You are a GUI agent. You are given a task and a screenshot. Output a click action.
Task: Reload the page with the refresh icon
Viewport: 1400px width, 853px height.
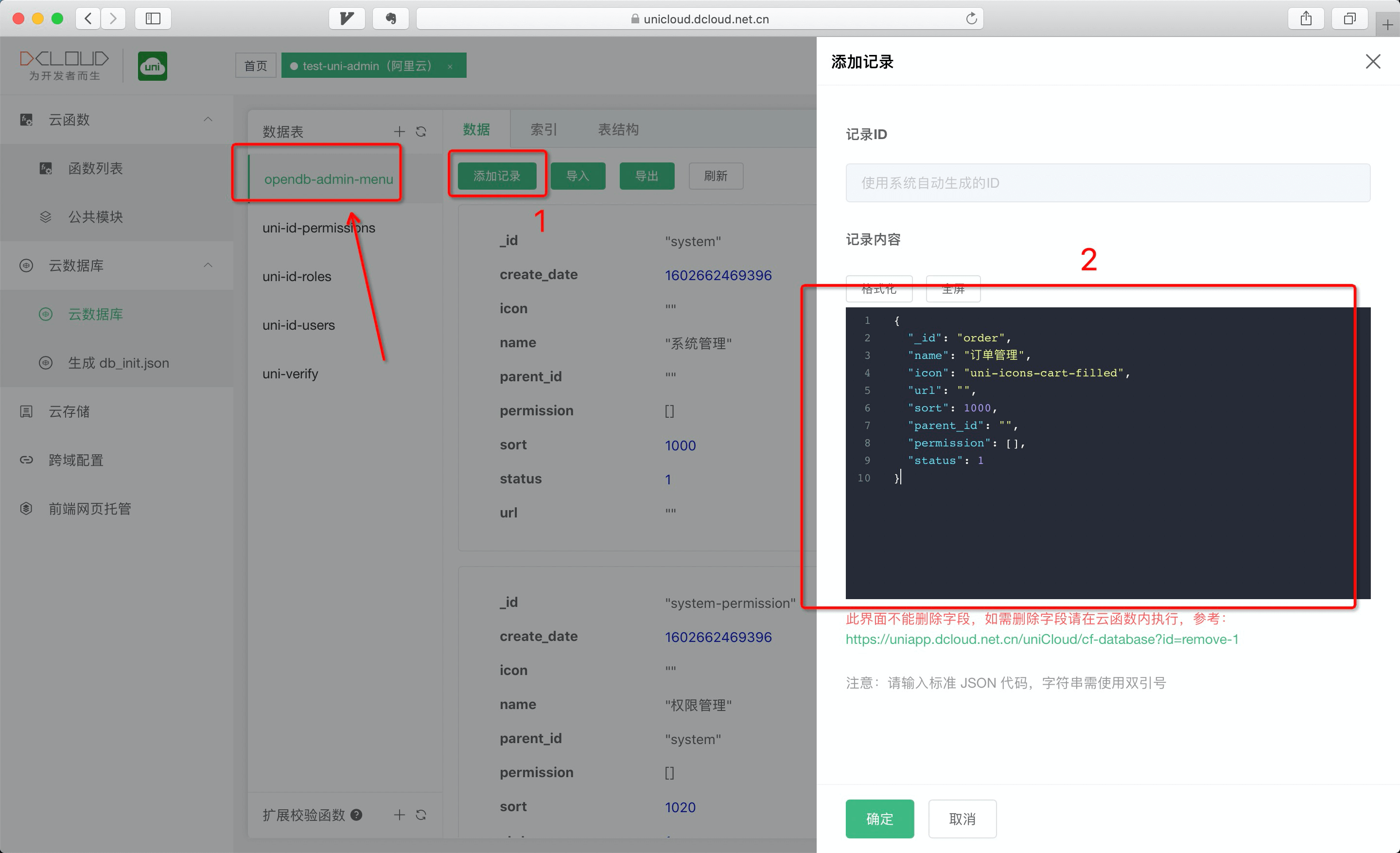point(972,19)
